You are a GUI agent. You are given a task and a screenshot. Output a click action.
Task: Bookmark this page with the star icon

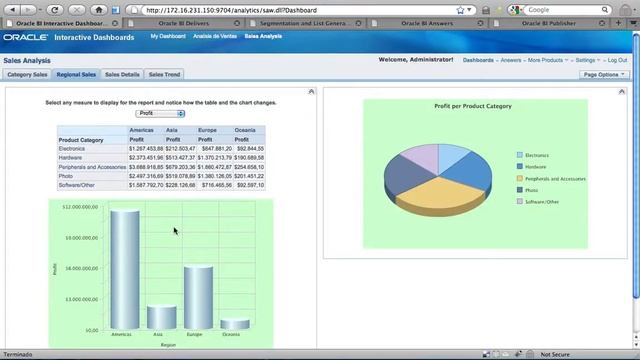(x=460, y=10)
